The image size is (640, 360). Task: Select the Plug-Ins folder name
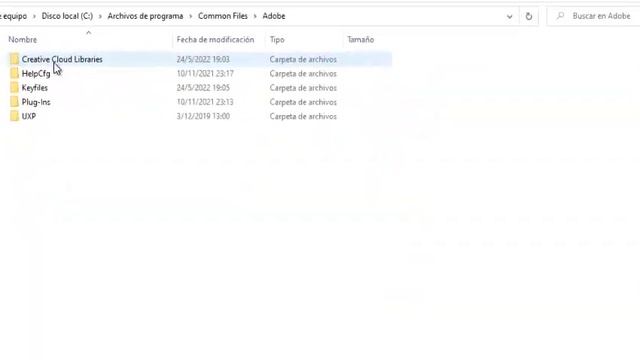36,102
